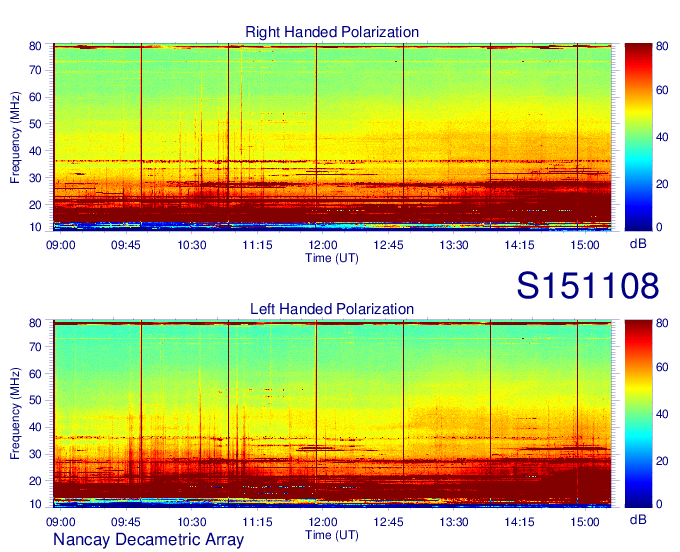680x552 pixels.
Task: Click the 10:30 time tick of the right-handed plot
Action: tap(192, 245)
